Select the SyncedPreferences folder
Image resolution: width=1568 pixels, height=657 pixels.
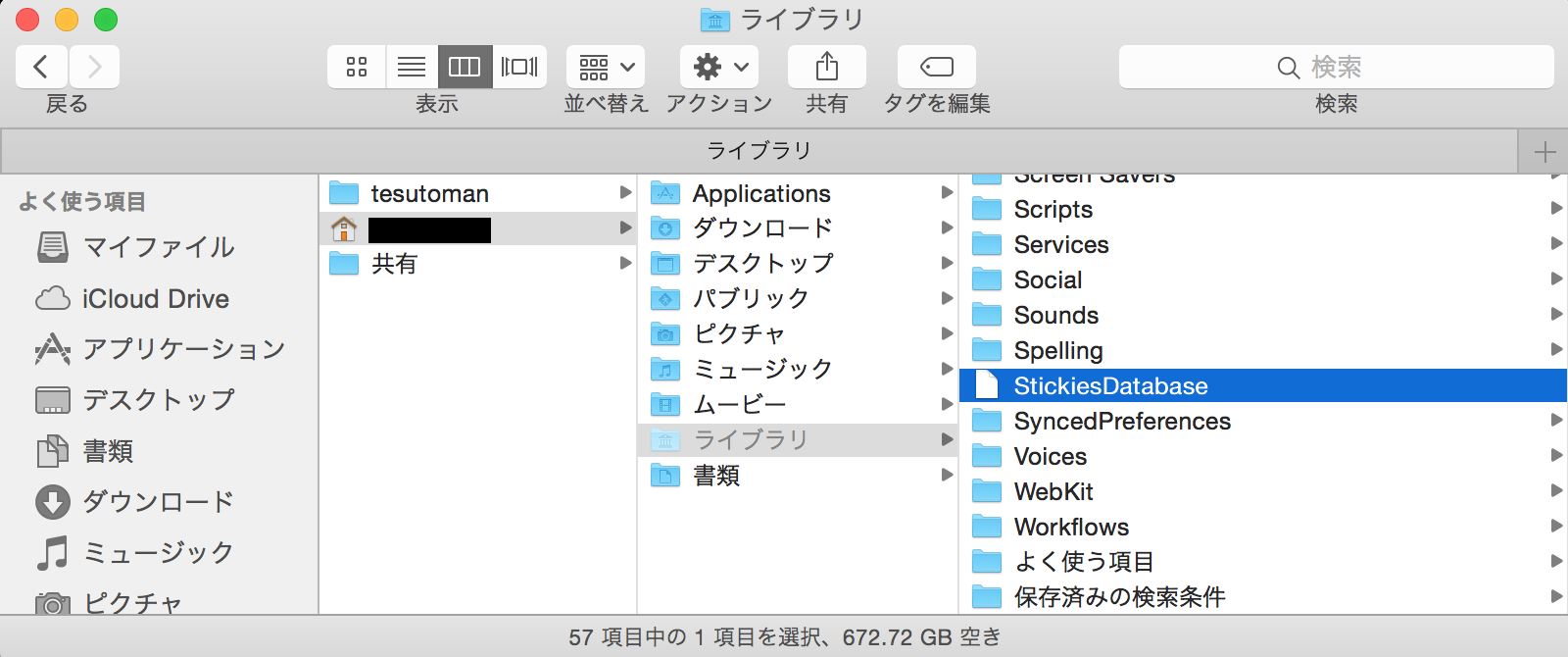(x=1121, y=422)
